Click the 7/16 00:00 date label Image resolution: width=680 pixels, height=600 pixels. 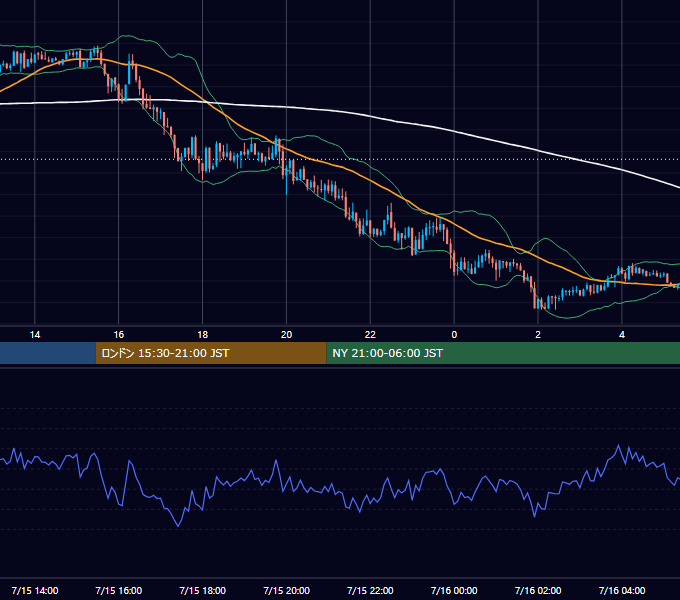tap(454, 590)
